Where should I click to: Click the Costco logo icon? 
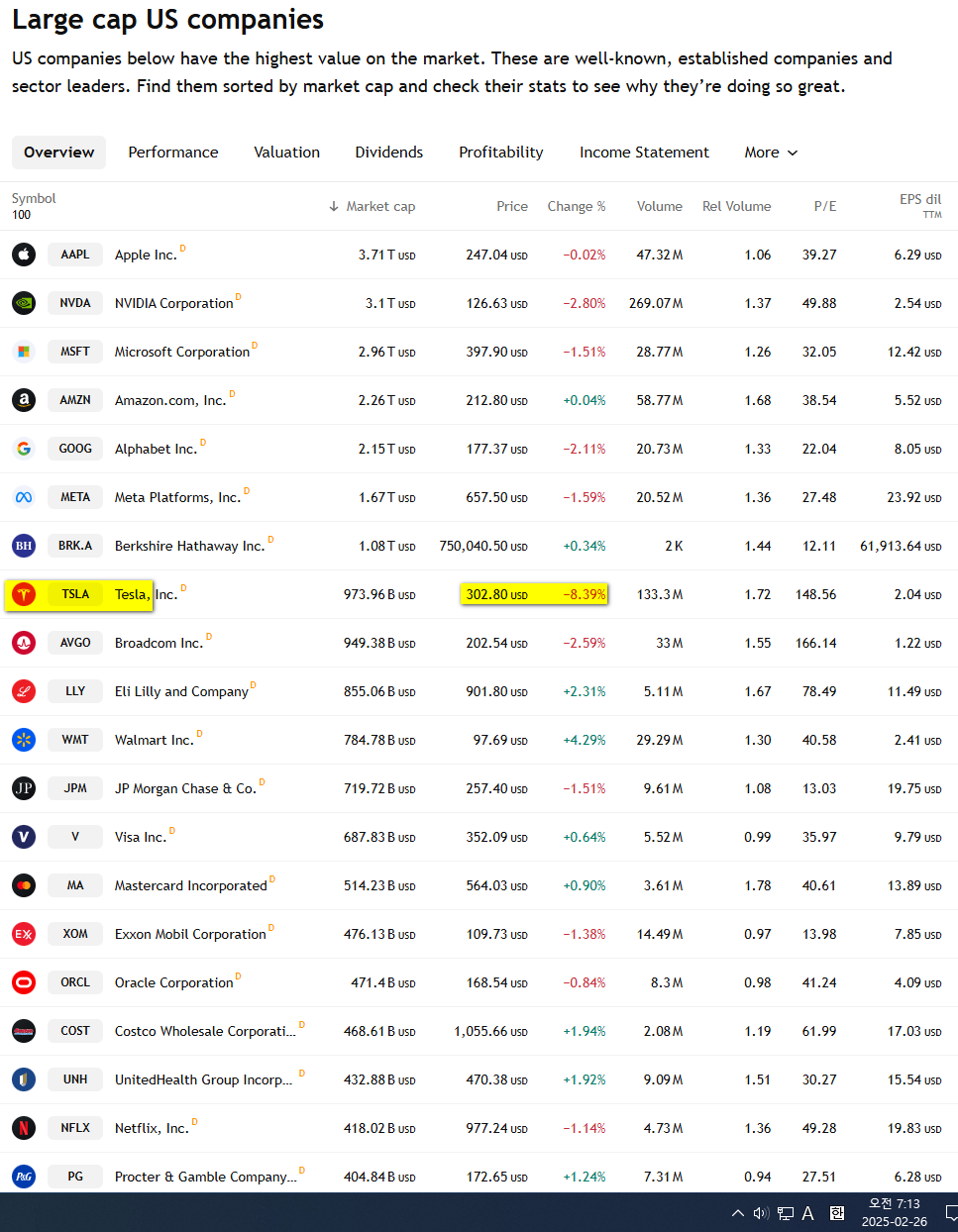(x=24, y=1031)
